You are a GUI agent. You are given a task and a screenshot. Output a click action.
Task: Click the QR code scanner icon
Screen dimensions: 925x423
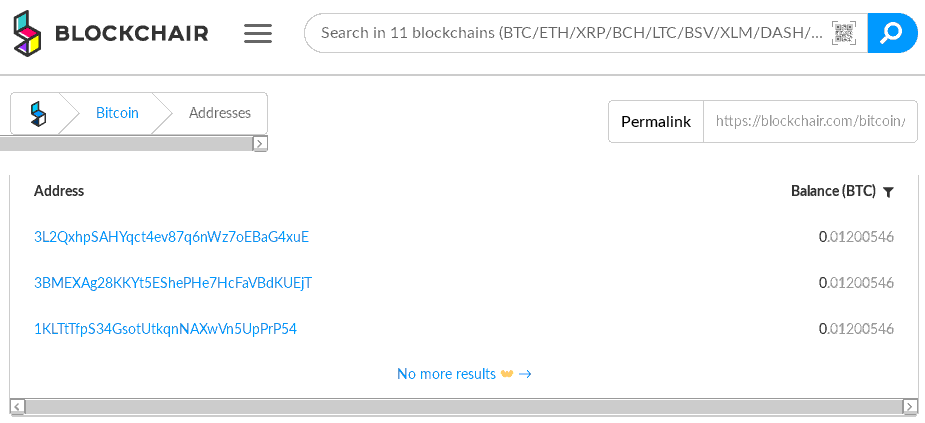tap(844, 33)
